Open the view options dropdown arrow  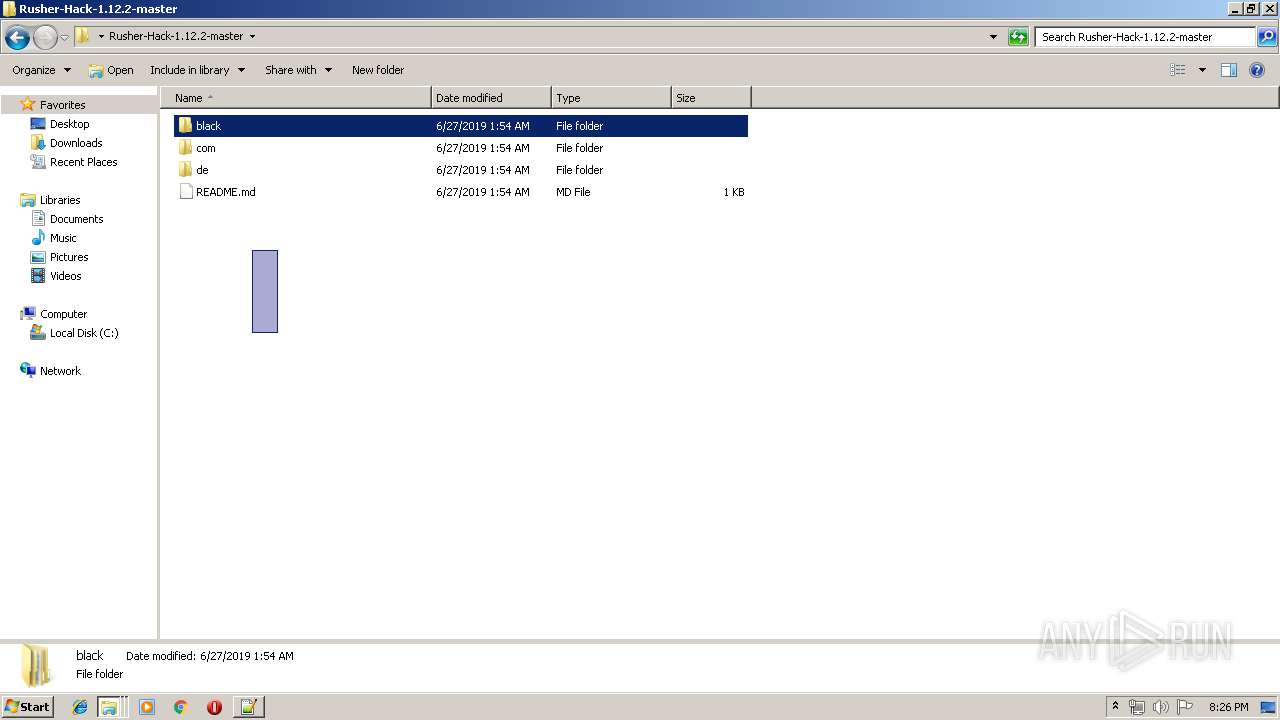pyautogui.click(x=1202, y=70)
